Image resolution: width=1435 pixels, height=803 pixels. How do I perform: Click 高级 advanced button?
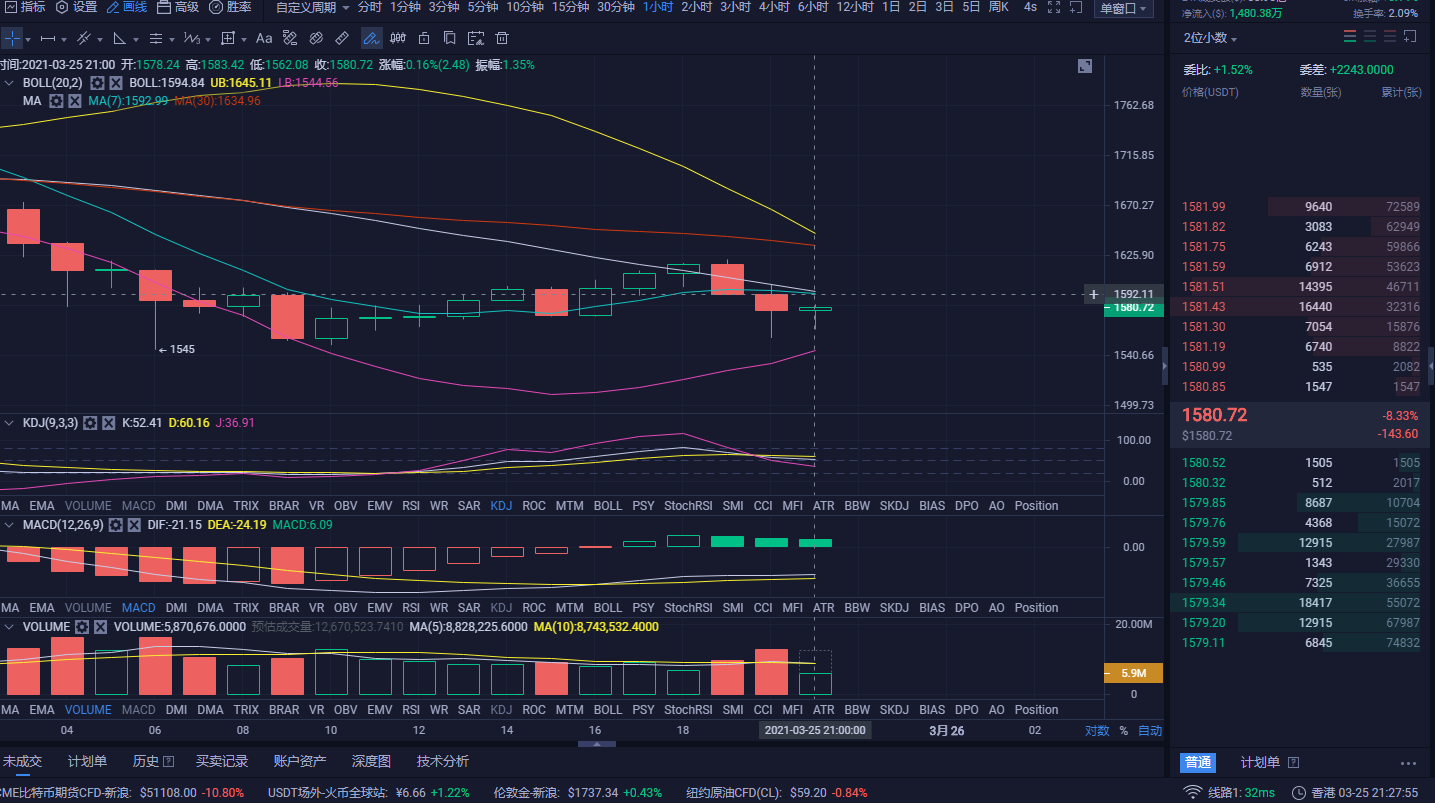pyautogui.click(x=177, y=7)
